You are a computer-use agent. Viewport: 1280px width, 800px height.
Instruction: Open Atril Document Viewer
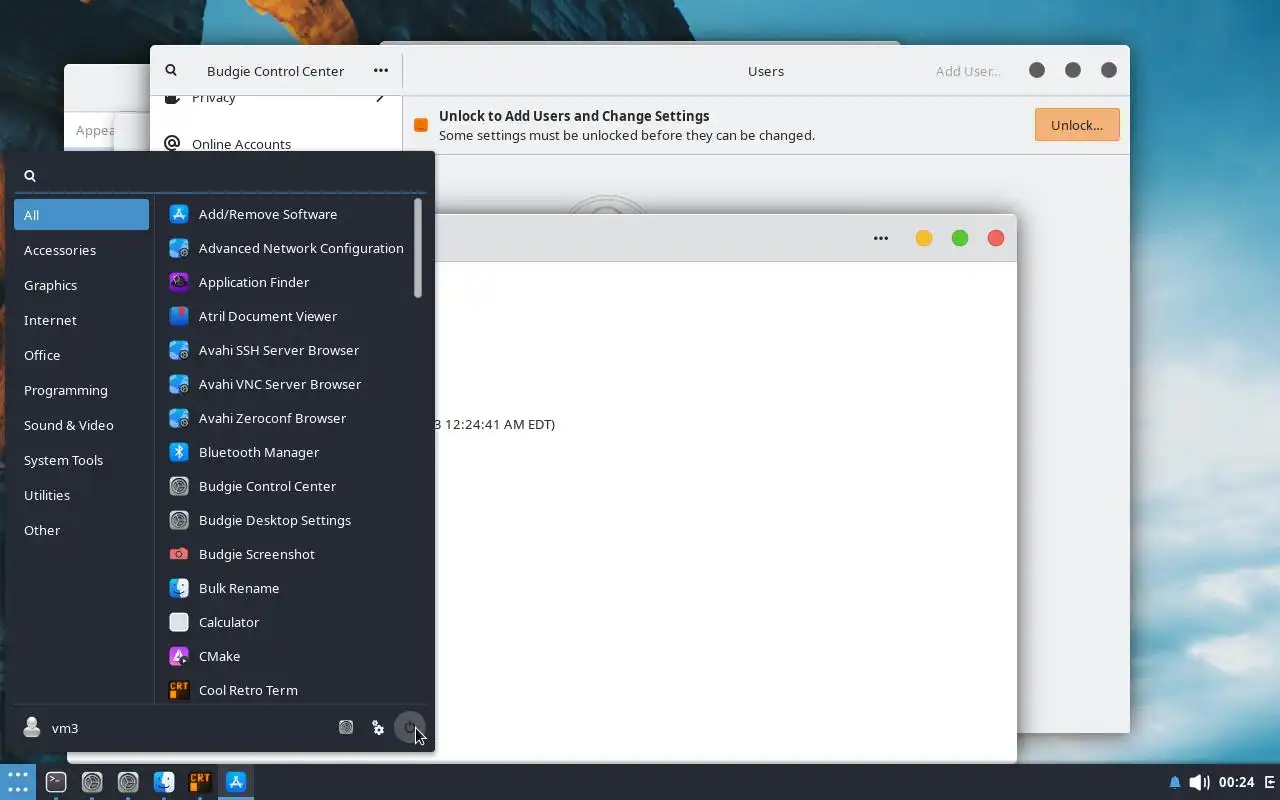click(285, 316)
